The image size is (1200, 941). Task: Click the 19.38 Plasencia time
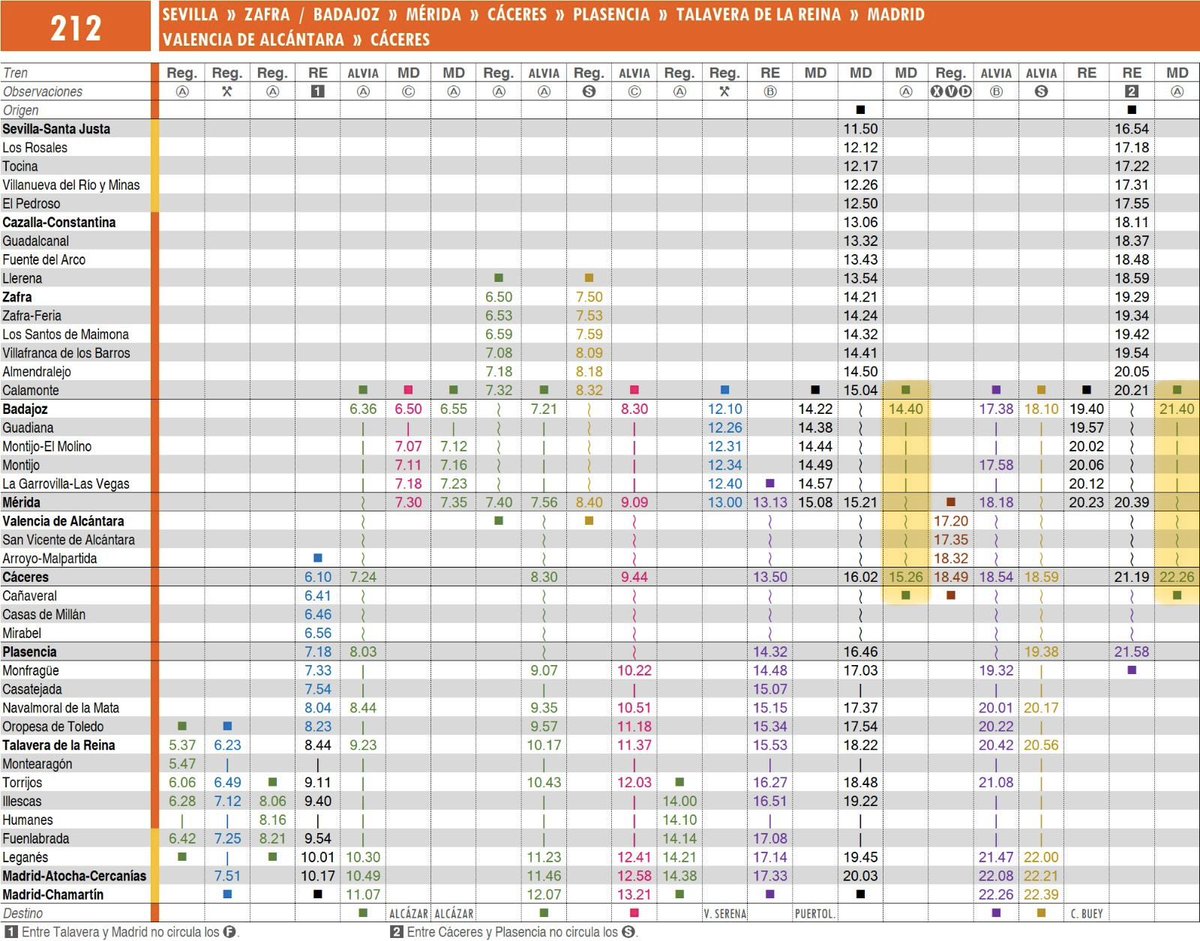tap(1041, 652)
